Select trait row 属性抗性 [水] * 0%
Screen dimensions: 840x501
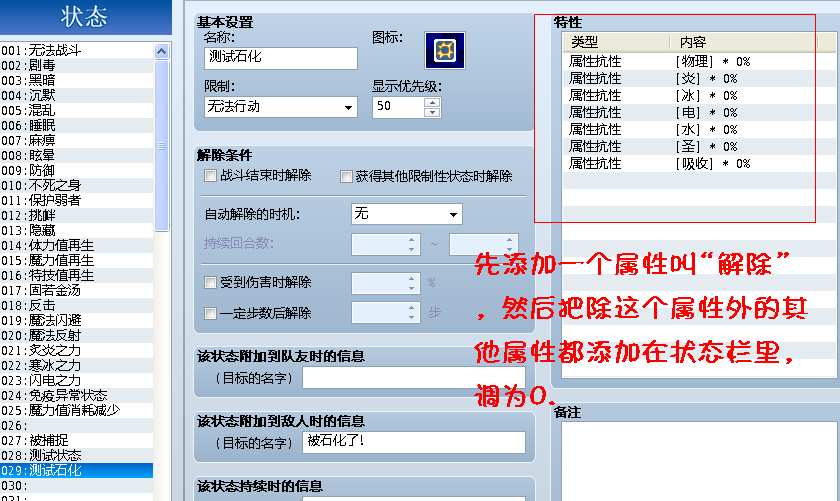(699, 130)
